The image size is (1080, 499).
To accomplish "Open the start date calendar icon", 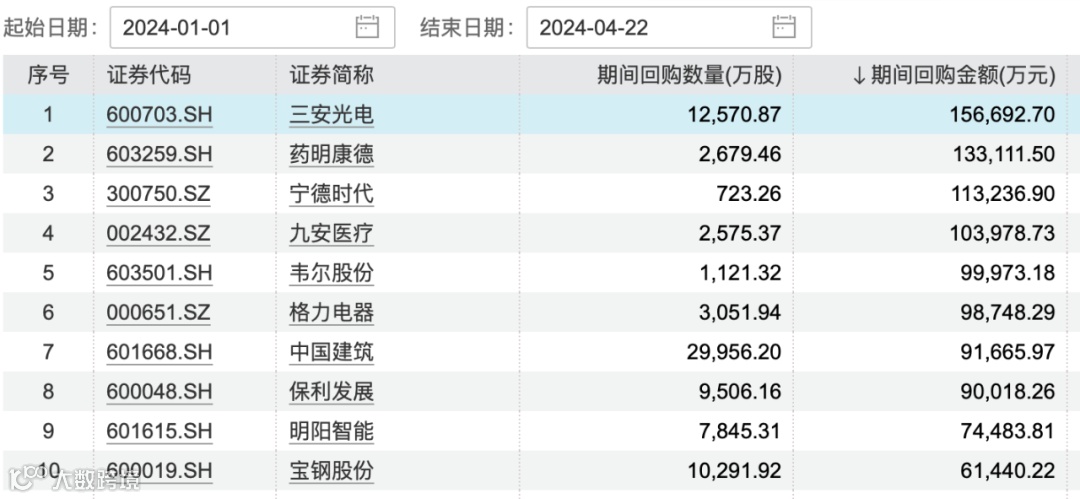I will 367,27.
